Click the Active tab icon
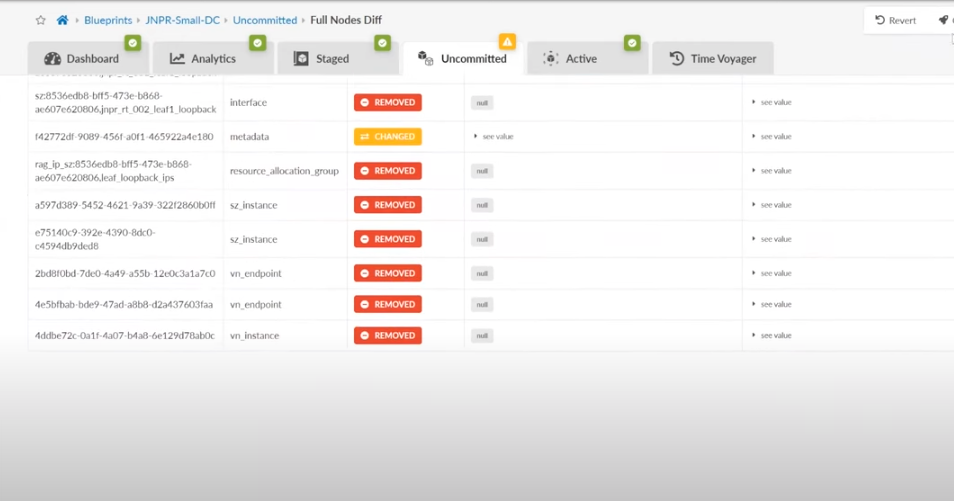Viewport: 954px width, 501px height. coord(551,58)
